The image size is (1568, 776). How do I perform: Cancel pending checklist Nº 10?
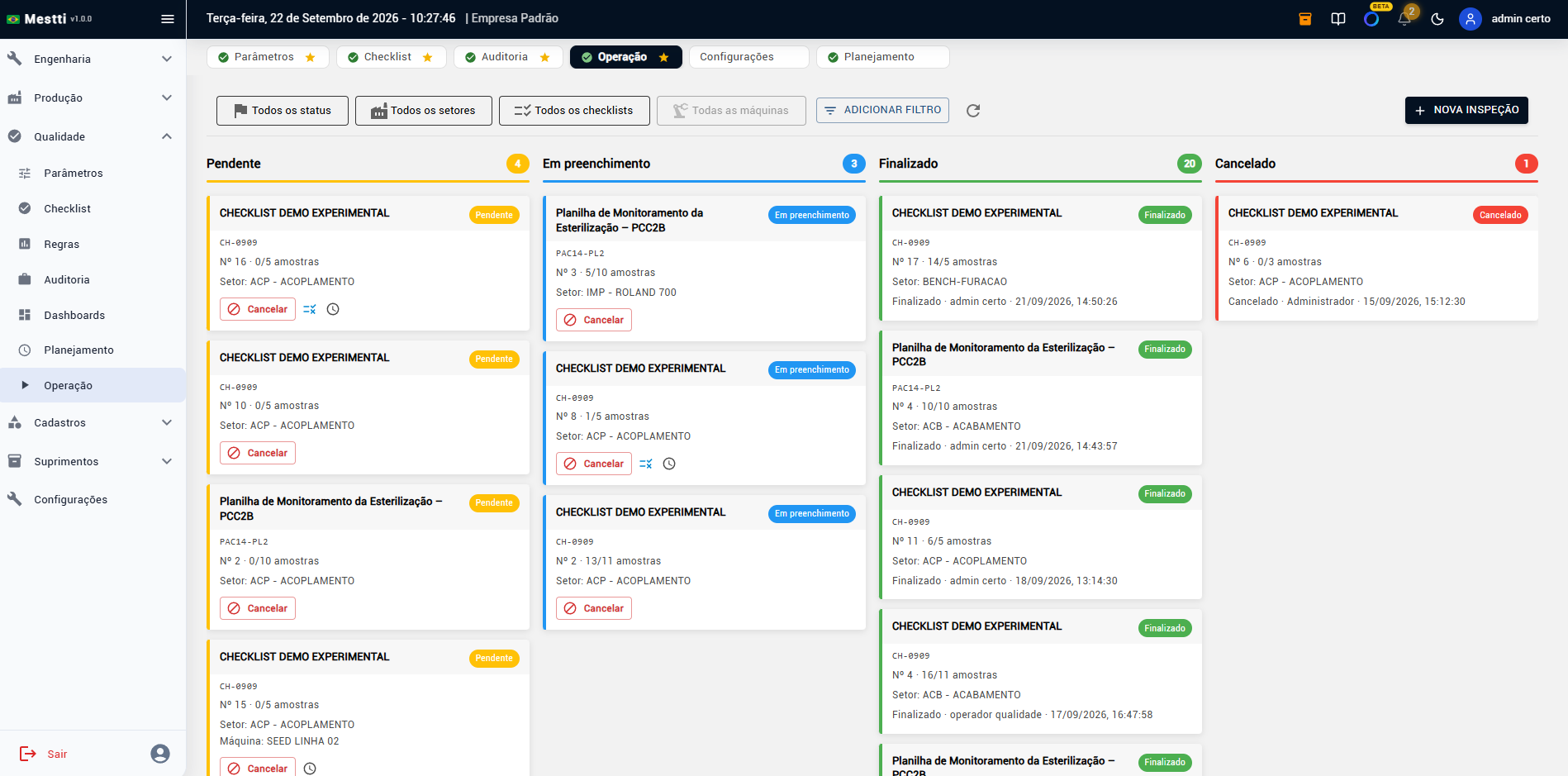[258, 453]
